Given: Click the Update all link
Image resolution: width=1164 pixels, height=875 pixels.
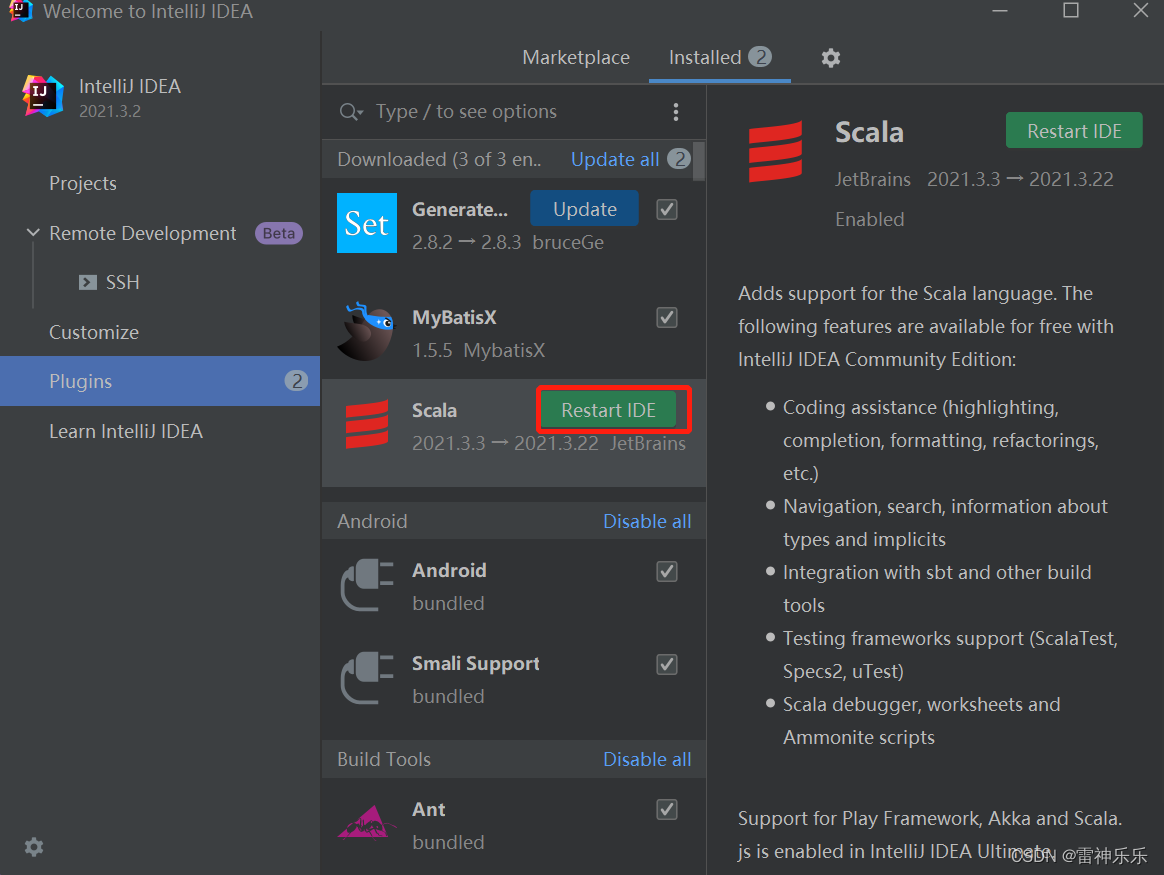Looking at the screenshot, I should [615, 160].
